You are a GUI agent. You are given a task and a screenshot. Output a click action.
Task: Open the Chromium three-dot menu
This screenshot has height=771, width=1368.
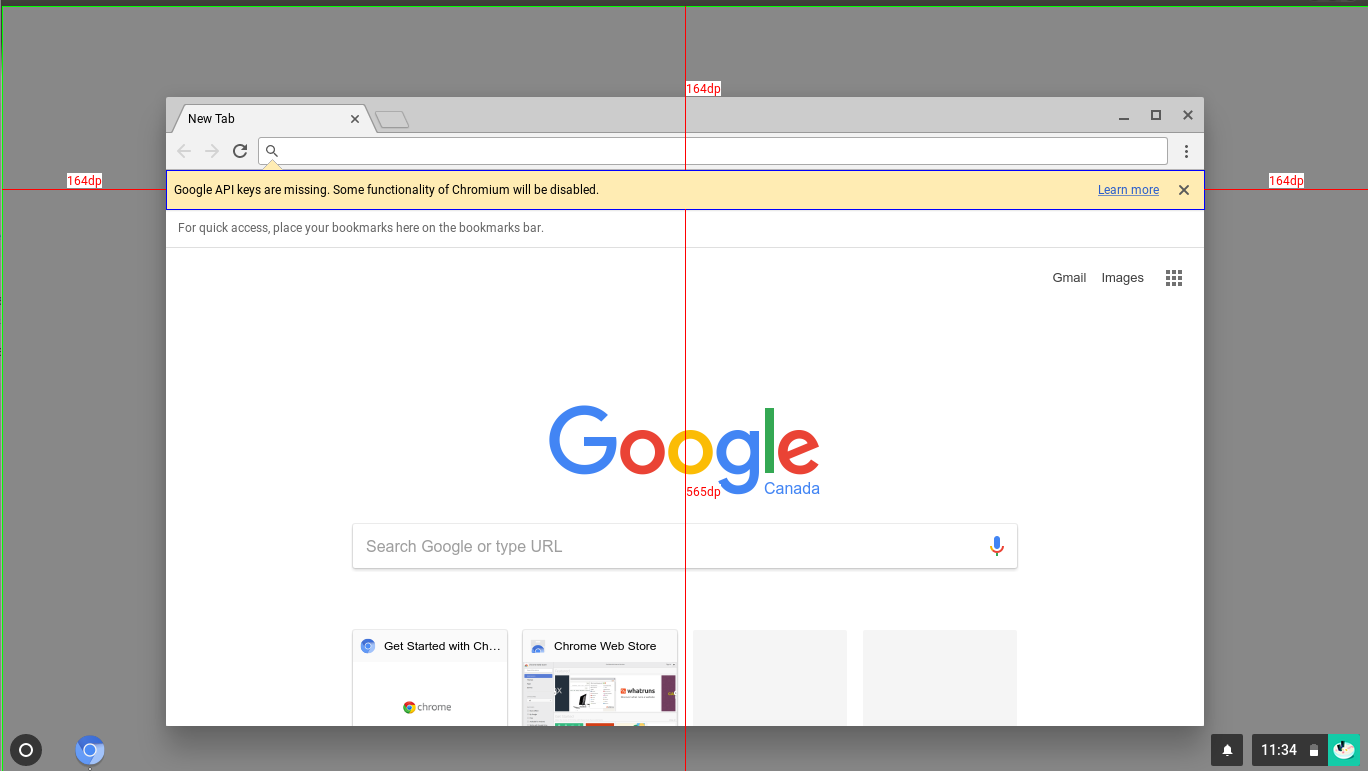[x=1186, y=151]
